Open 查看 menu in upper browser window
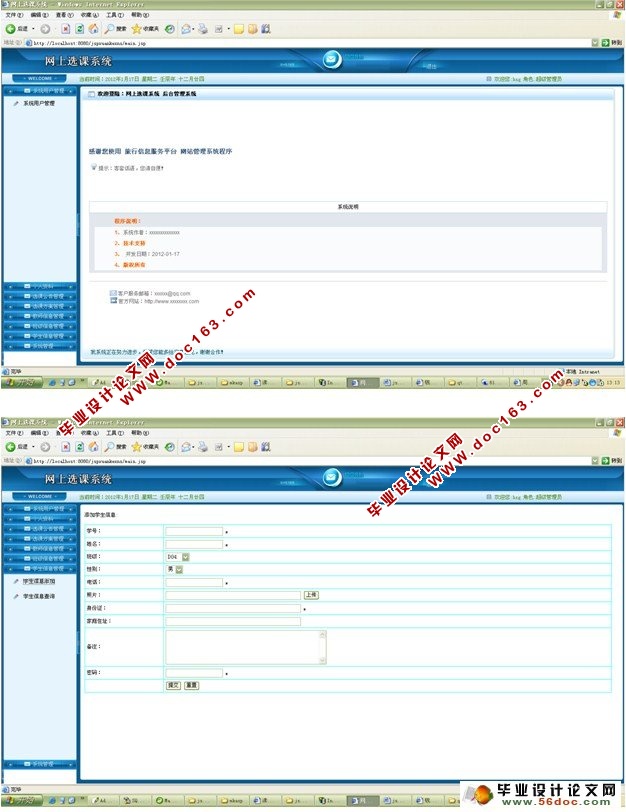 point(64,15)
